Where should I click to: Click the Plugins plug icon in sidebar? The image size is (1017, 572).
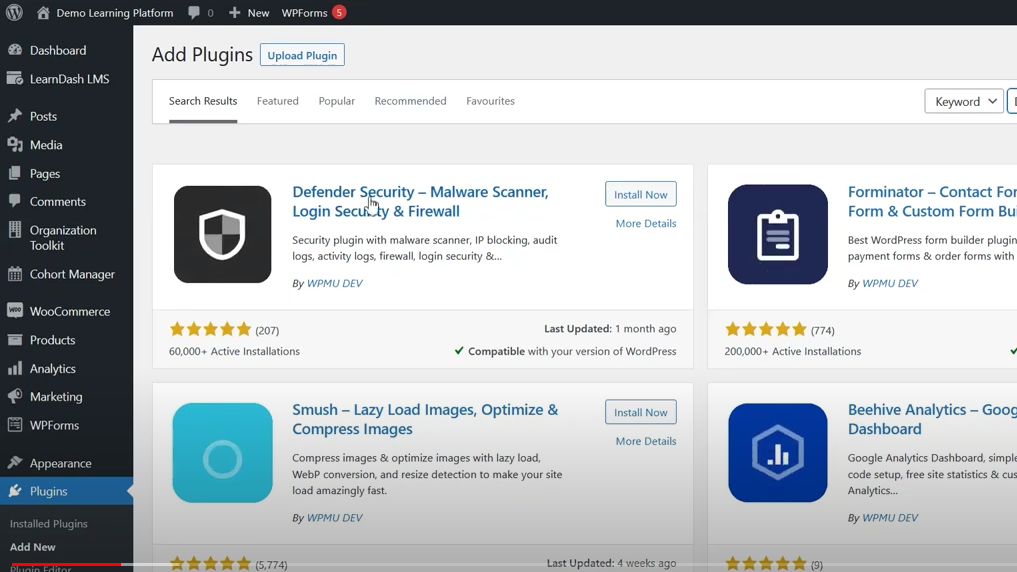pos(15,491)
